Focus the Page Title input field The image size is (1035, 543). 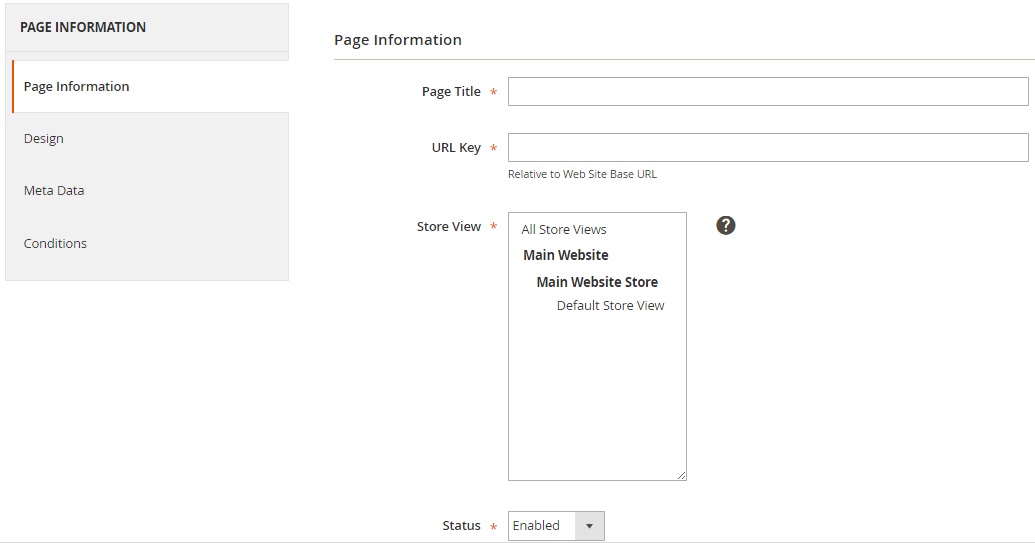[768, 92]
